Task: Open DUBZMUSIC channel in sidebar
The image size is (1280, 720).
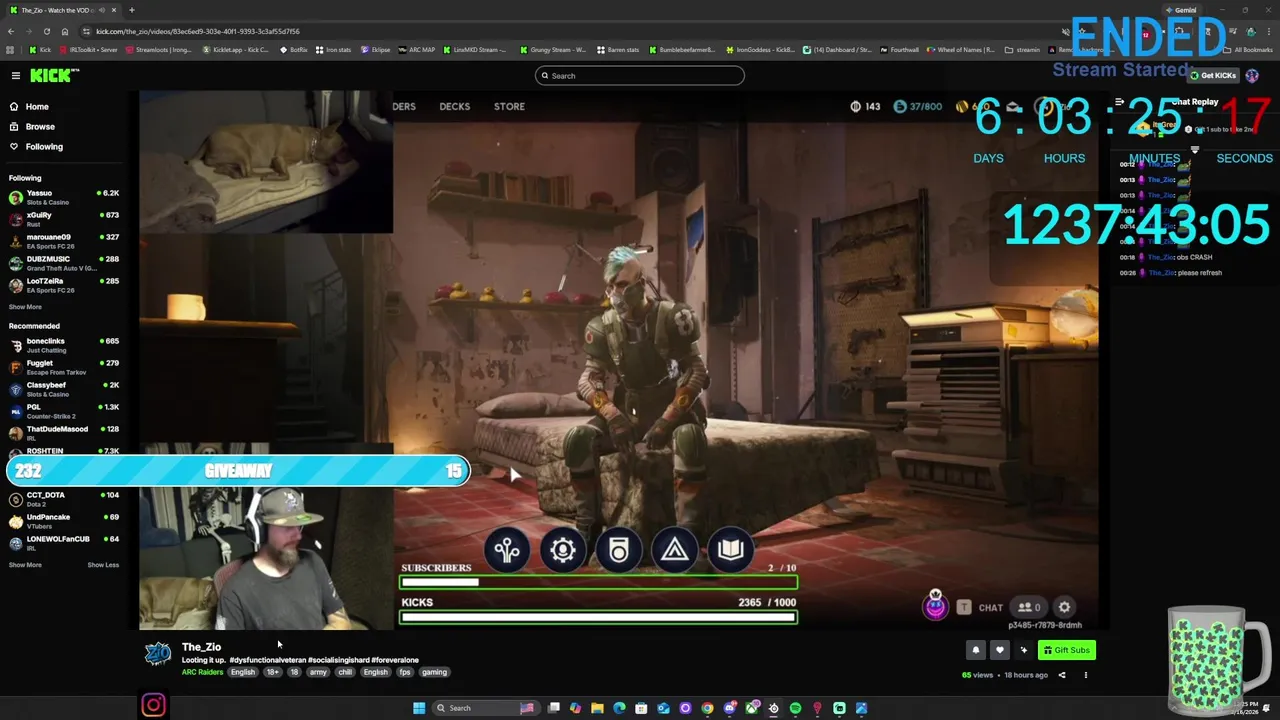Action: (x=64, y=263)
